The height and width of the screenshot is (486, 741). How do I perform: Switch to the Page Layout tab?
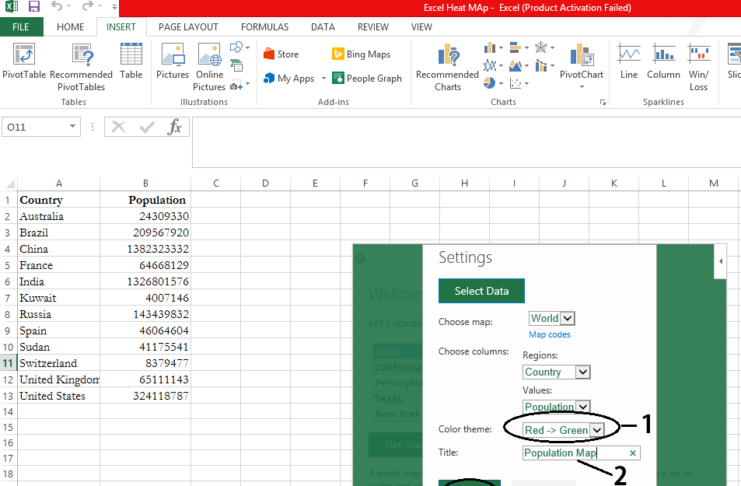click(x=189, y=27)
